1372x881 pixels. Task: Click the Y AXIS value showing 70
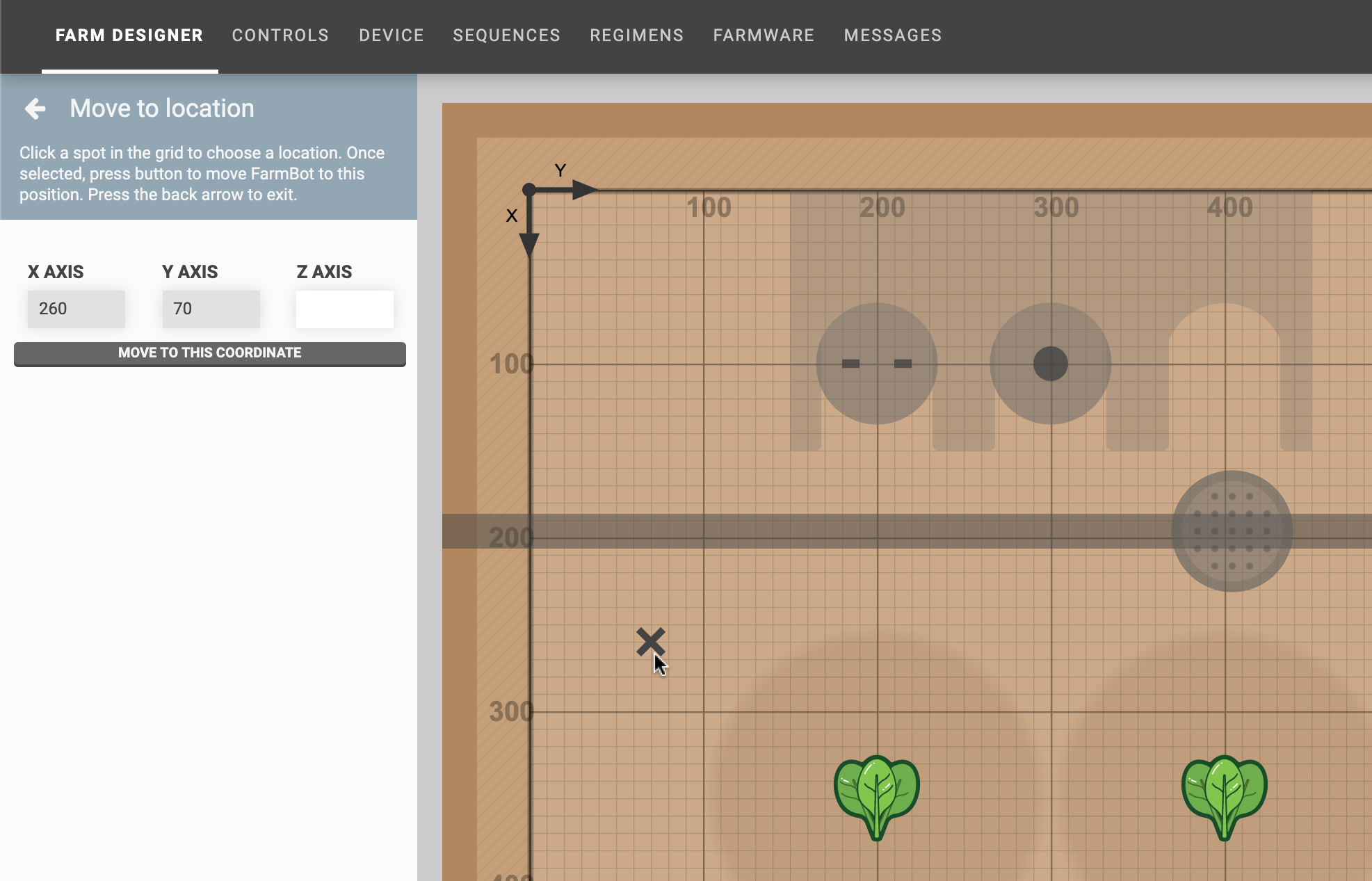tap(211, 309)
